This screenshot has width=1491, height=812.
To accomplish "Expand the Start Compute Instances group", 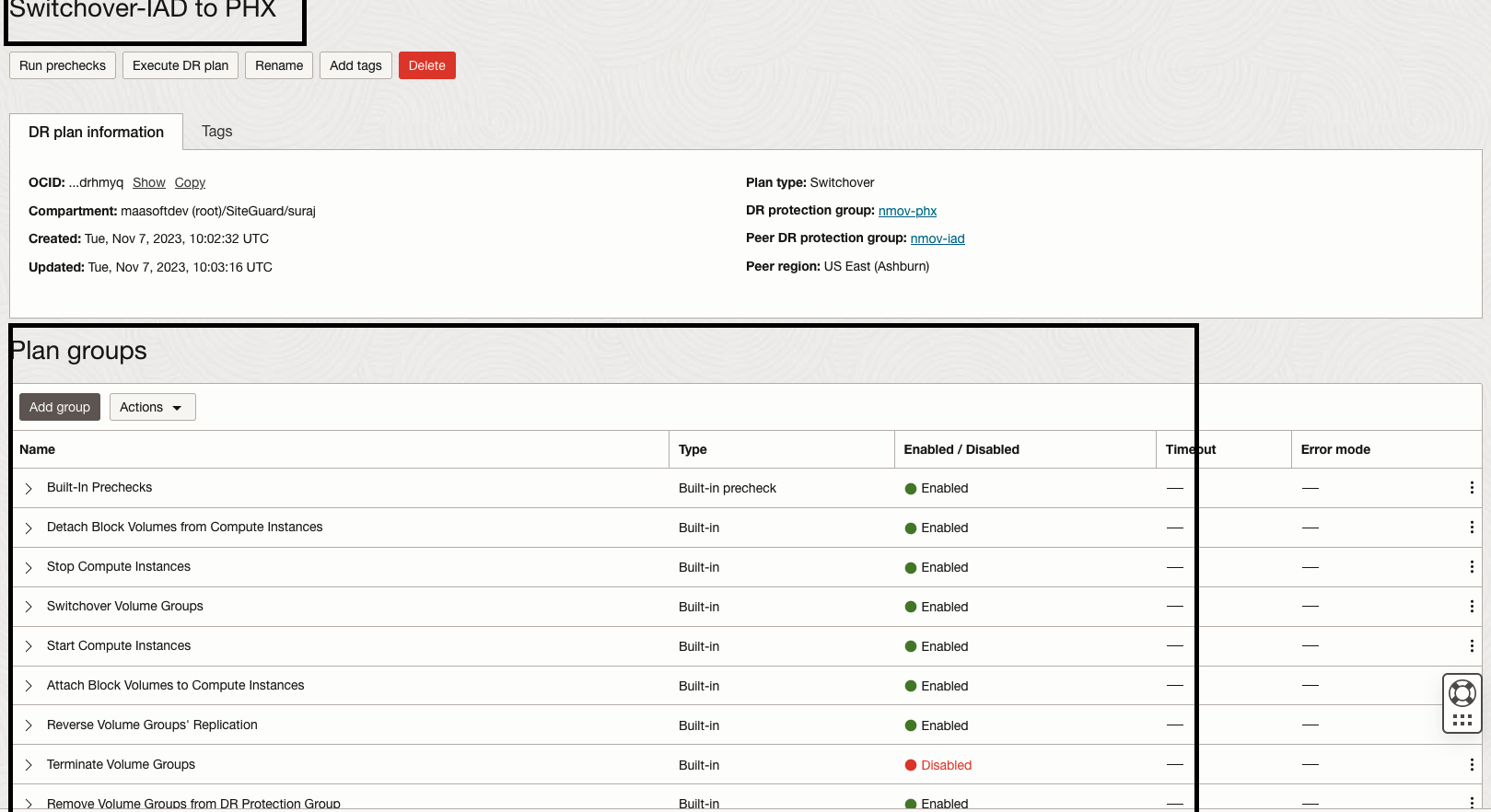I will (29, 646).
